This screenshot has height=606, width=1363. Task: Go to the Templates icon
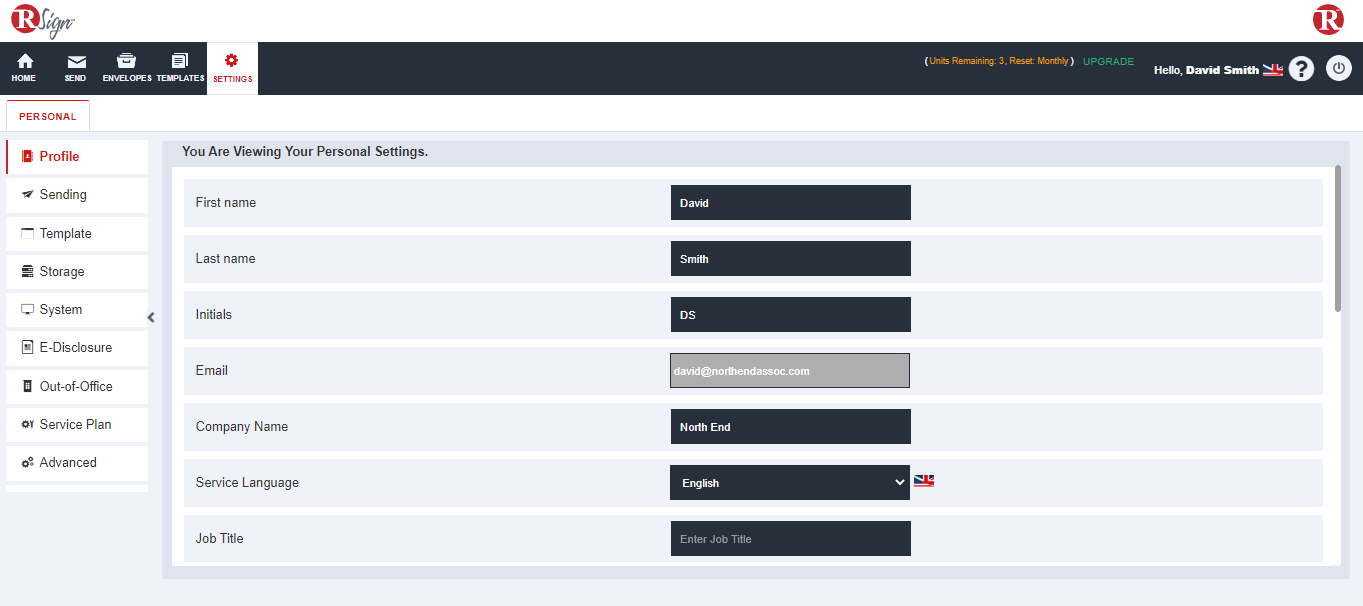coord(180,62)
